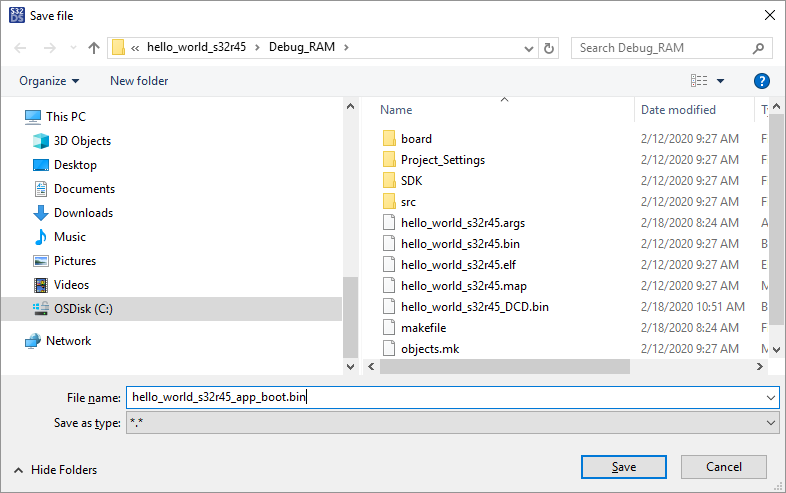Open the Save as type dropdown
The height and width of the screenshot is (493, 786).
point(768,423)
